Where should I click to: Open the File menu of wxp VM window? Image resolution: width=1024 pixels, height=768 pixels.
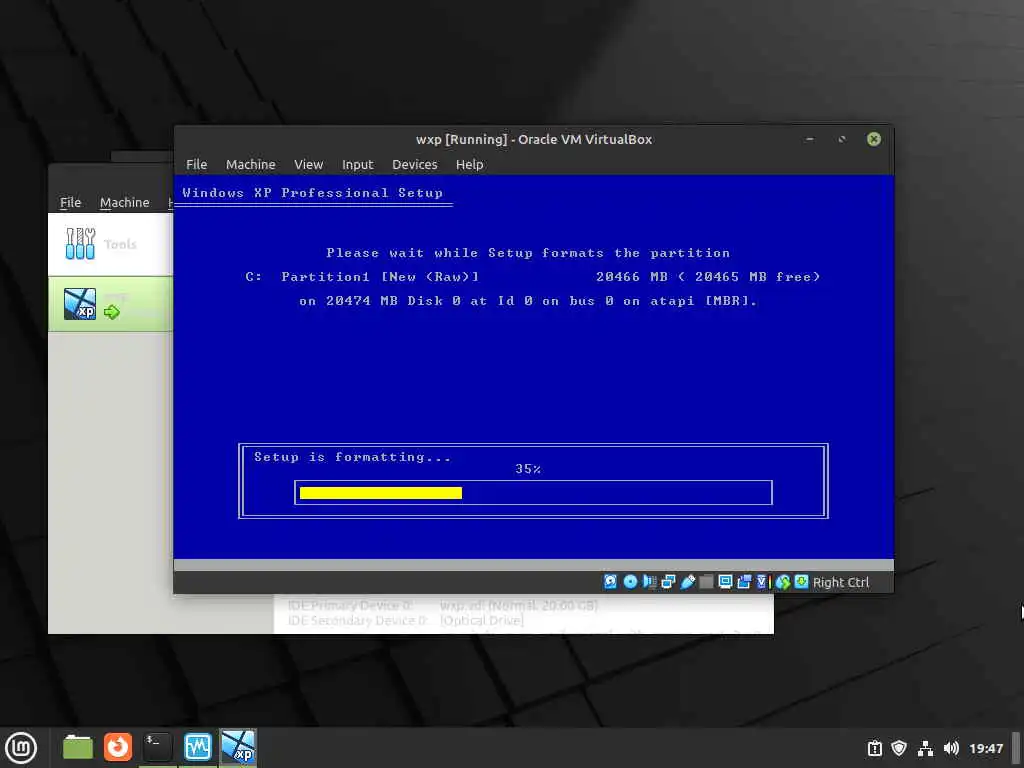point(196,165)
